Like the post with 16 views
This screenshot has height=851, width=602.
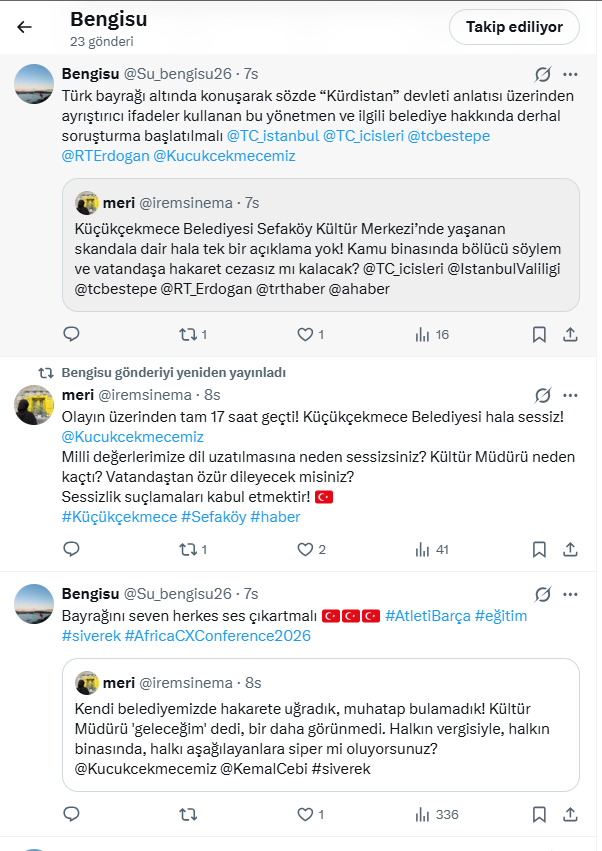click(306, 334)
